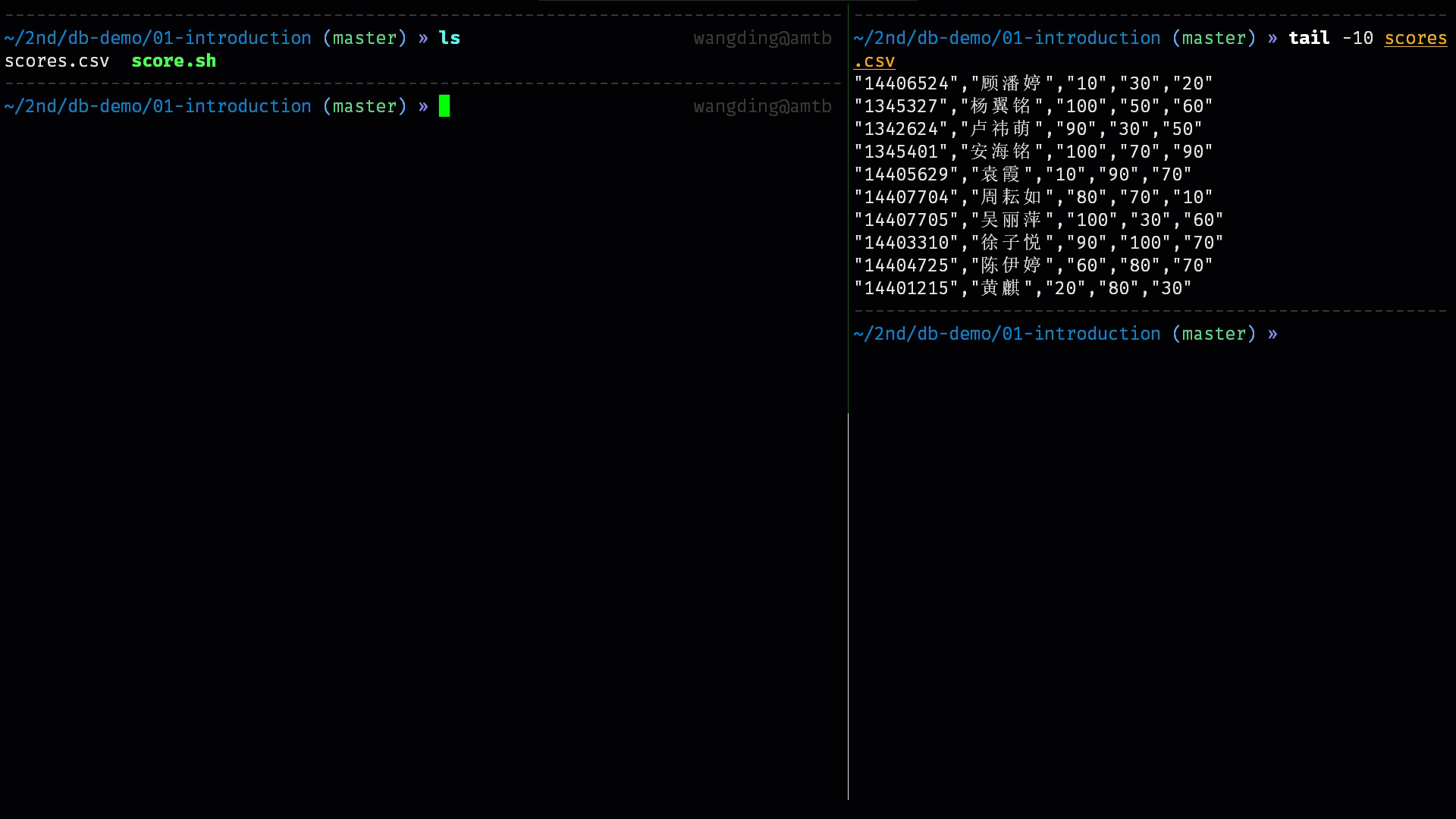Click the row starting with 14407704
Image resolution: width=1456 pixels, height=819 pixels.
coord(1033,197)
